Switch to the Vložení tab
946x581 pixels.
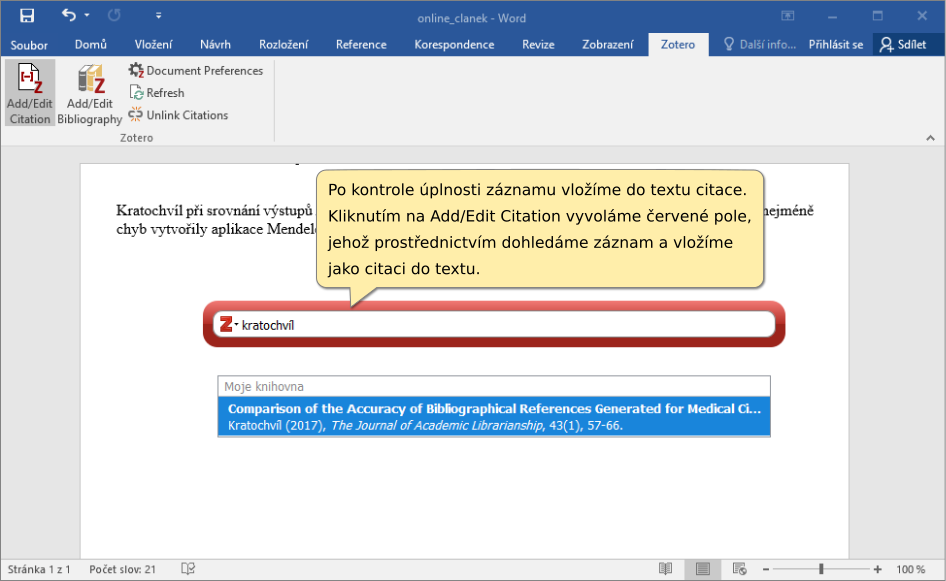pos(153,45)
